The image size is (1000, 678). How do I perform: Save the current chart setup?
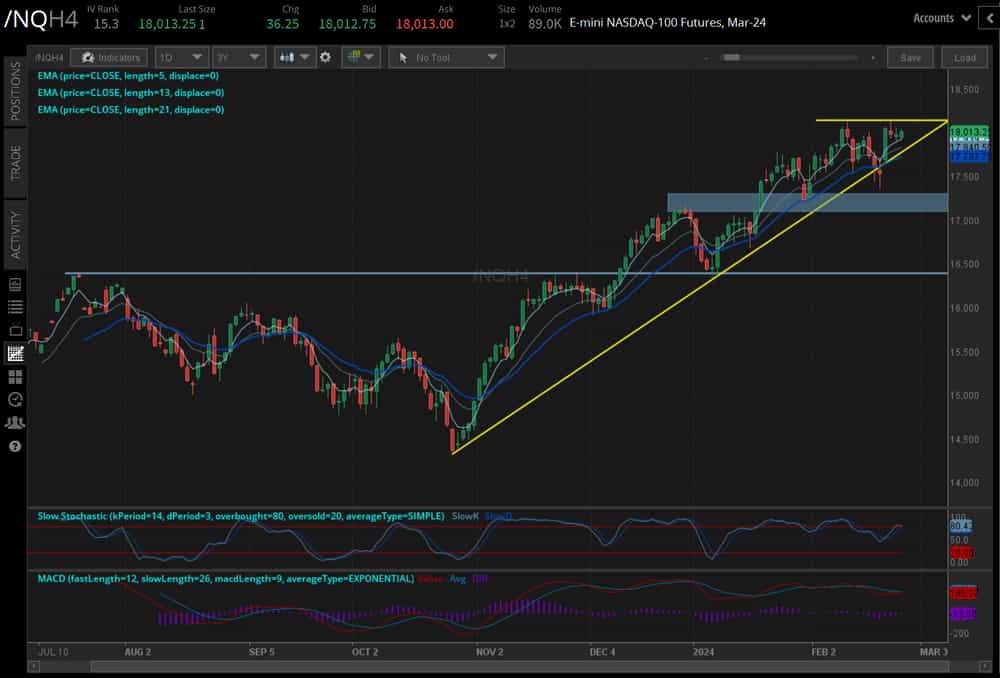pyautogui.click(x=910, y=57)
